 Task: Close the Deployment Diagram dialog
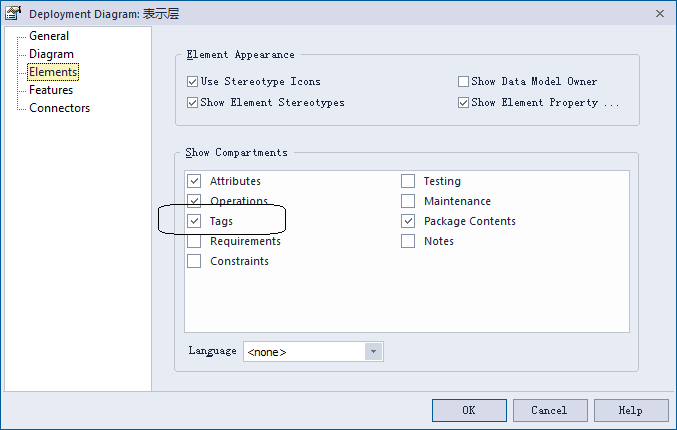660,14
